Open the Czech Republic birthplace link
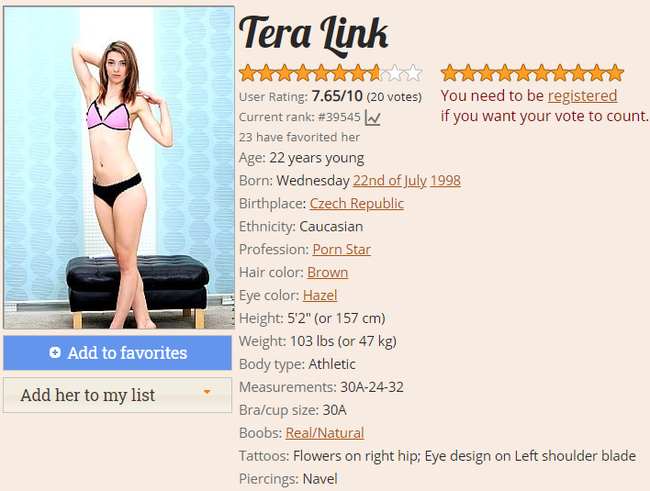650x491 pixels. [357, 204]
